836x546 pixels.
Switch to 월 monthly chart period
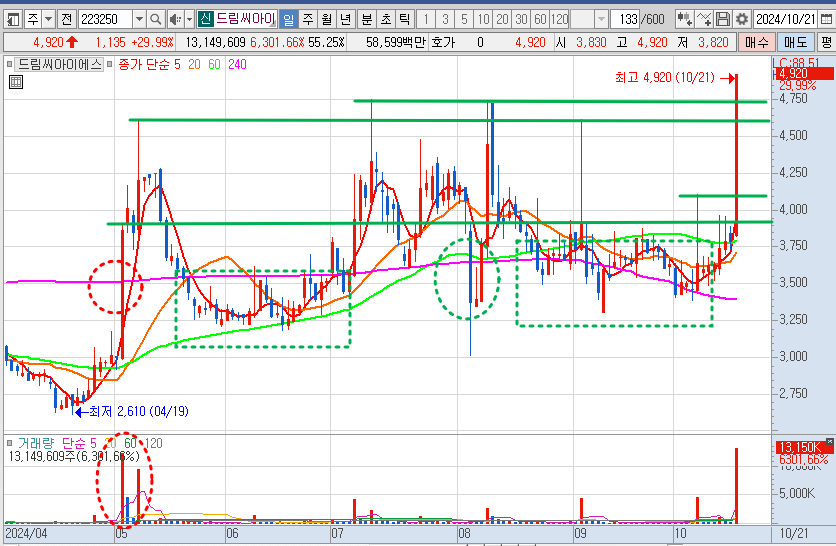coord(326,20)
